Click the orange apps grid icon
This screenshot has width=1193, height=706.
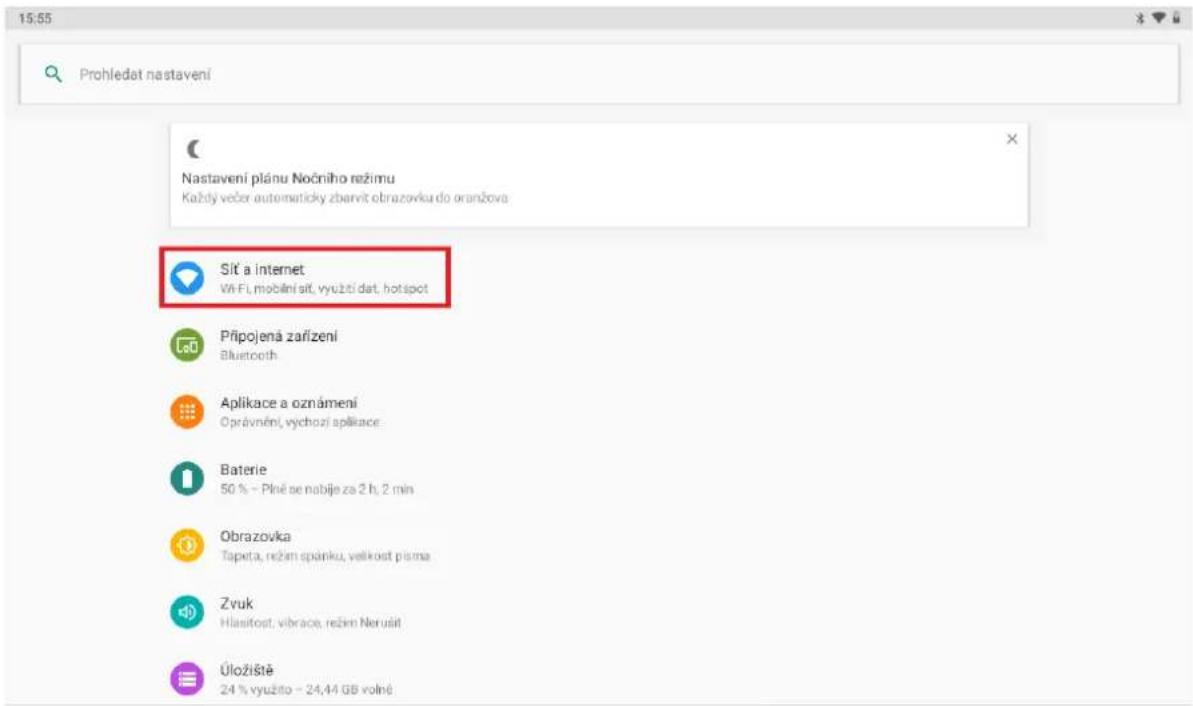pos(186,412)
